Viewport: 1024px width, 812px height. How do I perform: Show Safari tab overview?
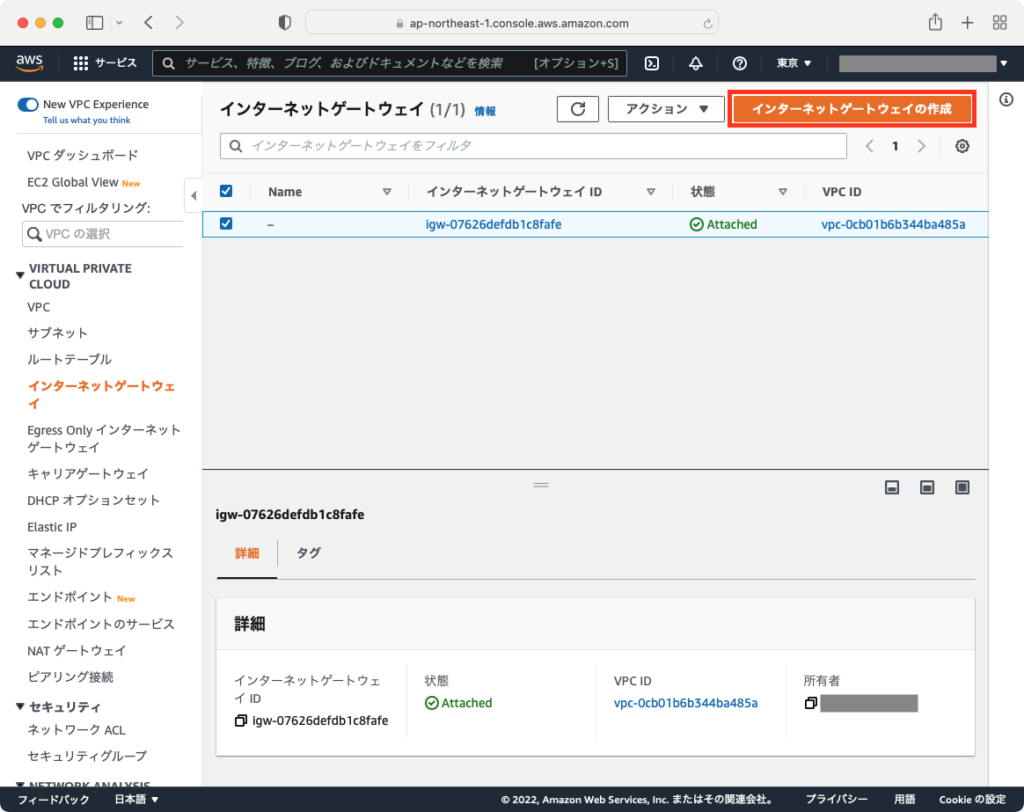pos(999,23)
